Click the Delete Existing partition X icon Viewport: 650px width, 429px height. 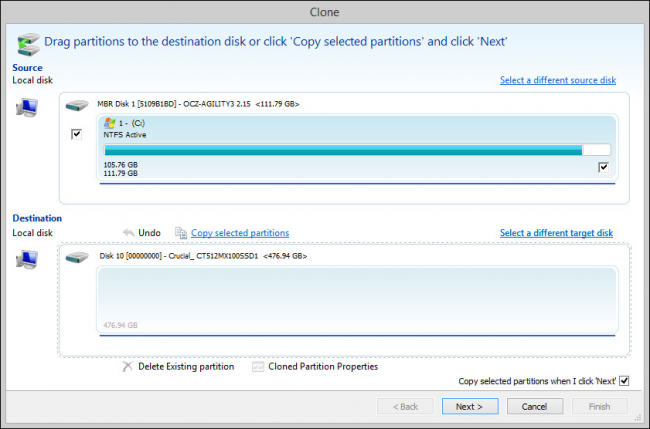tap(128, 366)
